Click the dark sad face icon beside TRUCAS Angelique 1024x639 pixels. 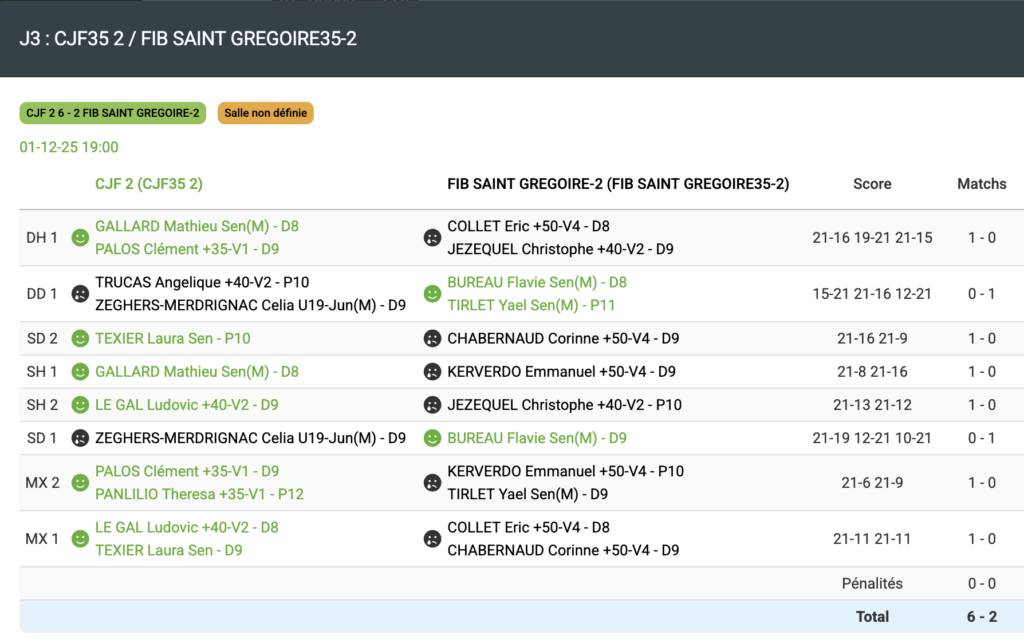click(x=80, y=294)
